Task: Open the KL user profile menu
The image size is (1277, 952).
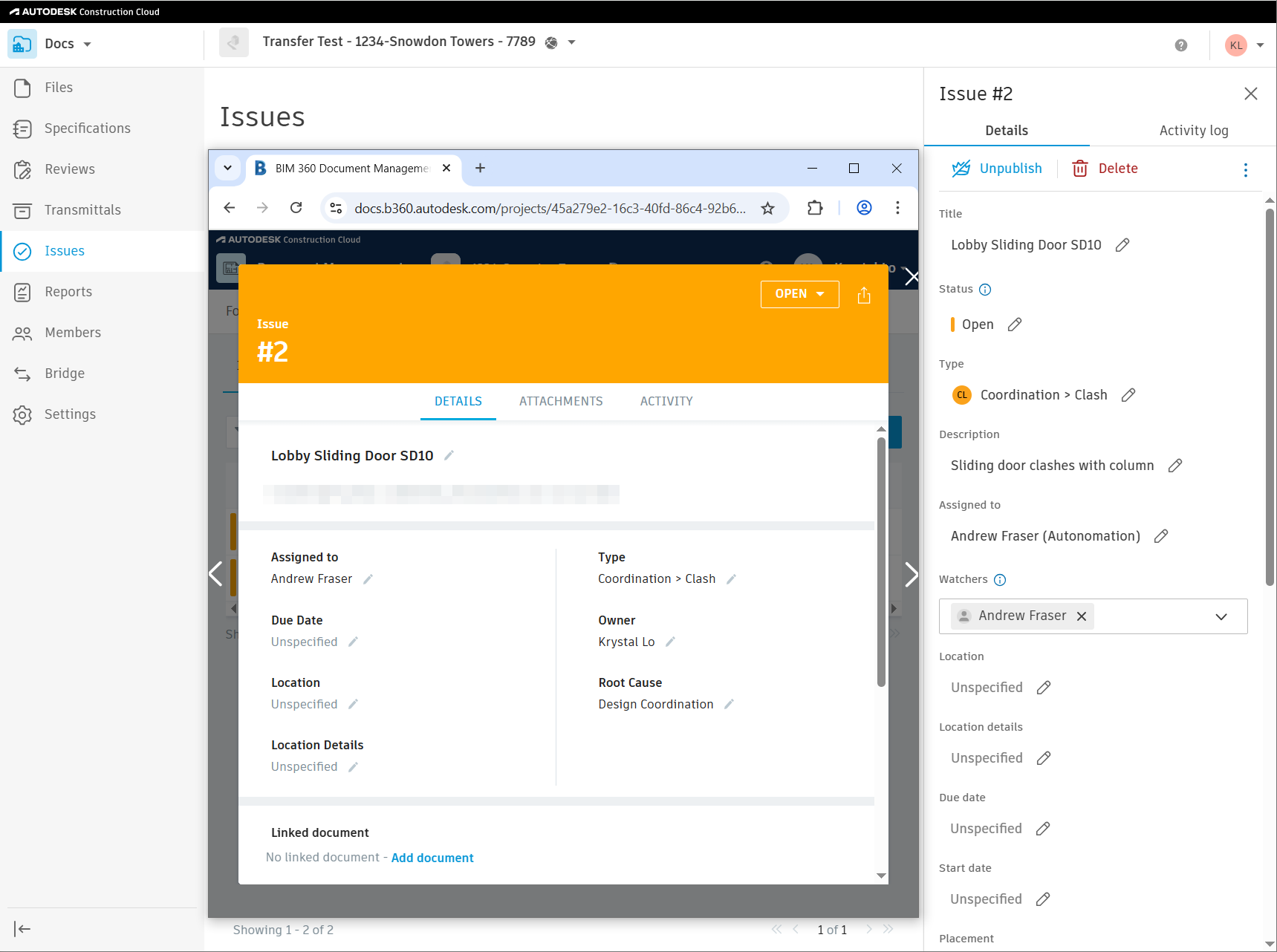Action: [1244, 45]
